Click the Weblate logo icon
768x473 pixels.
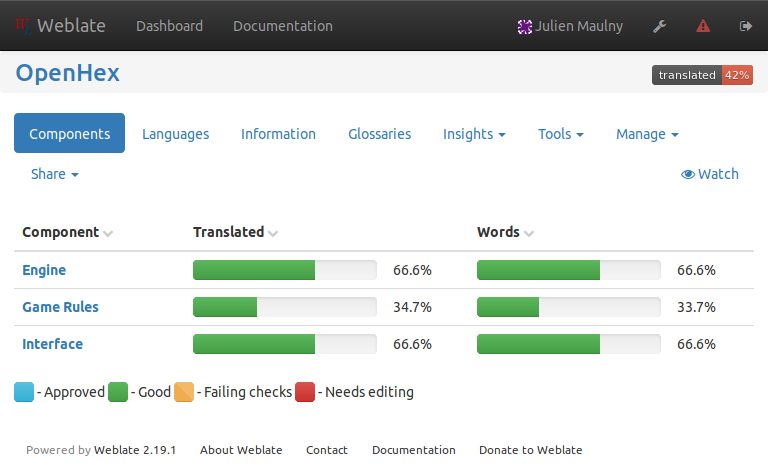click(x=23, y=25)
